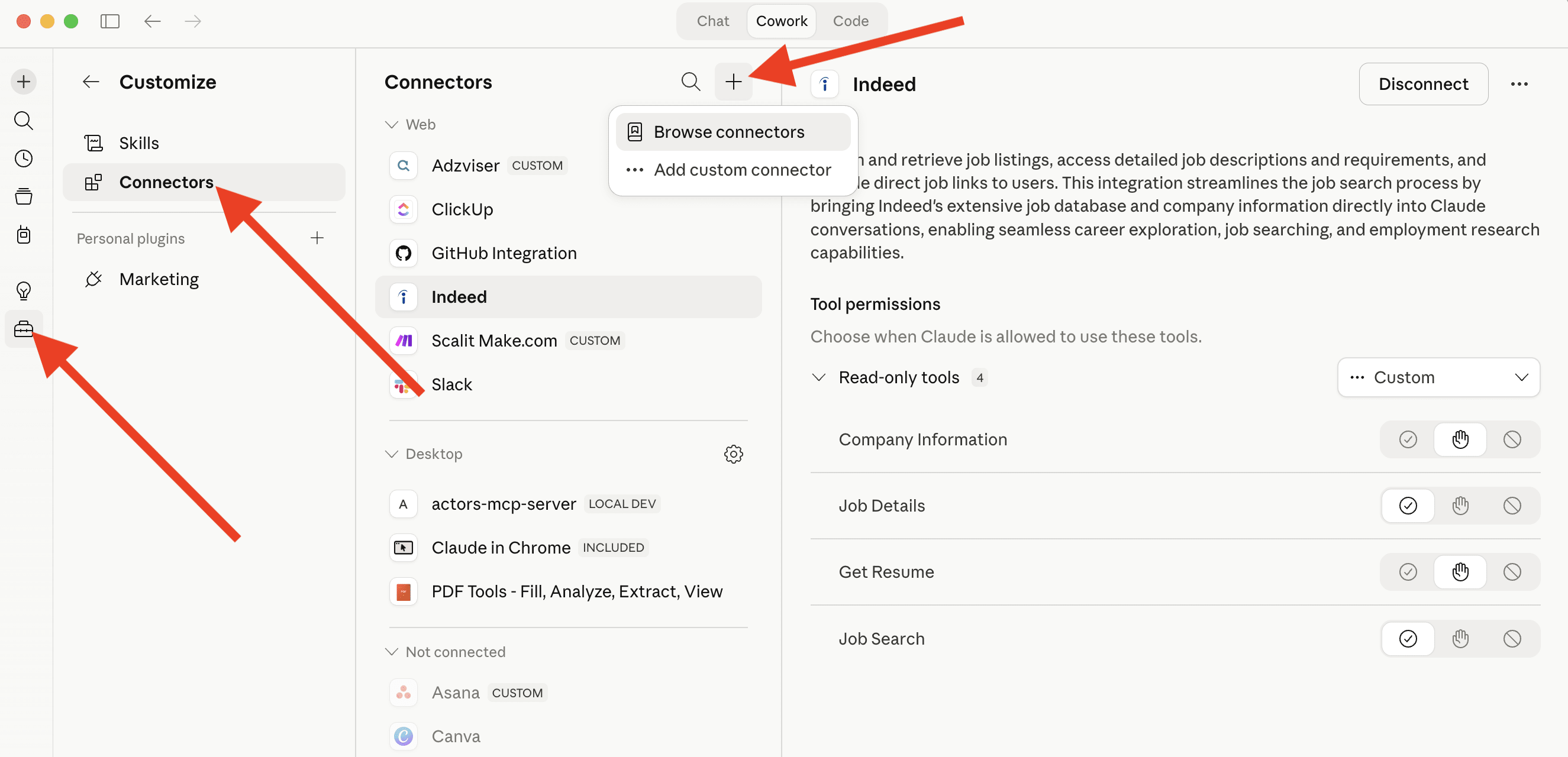The height and width of the screenshot is (757, 1568).
Task: Click the toolbox icon in left sidebar
Action: (x=23, y=329)
